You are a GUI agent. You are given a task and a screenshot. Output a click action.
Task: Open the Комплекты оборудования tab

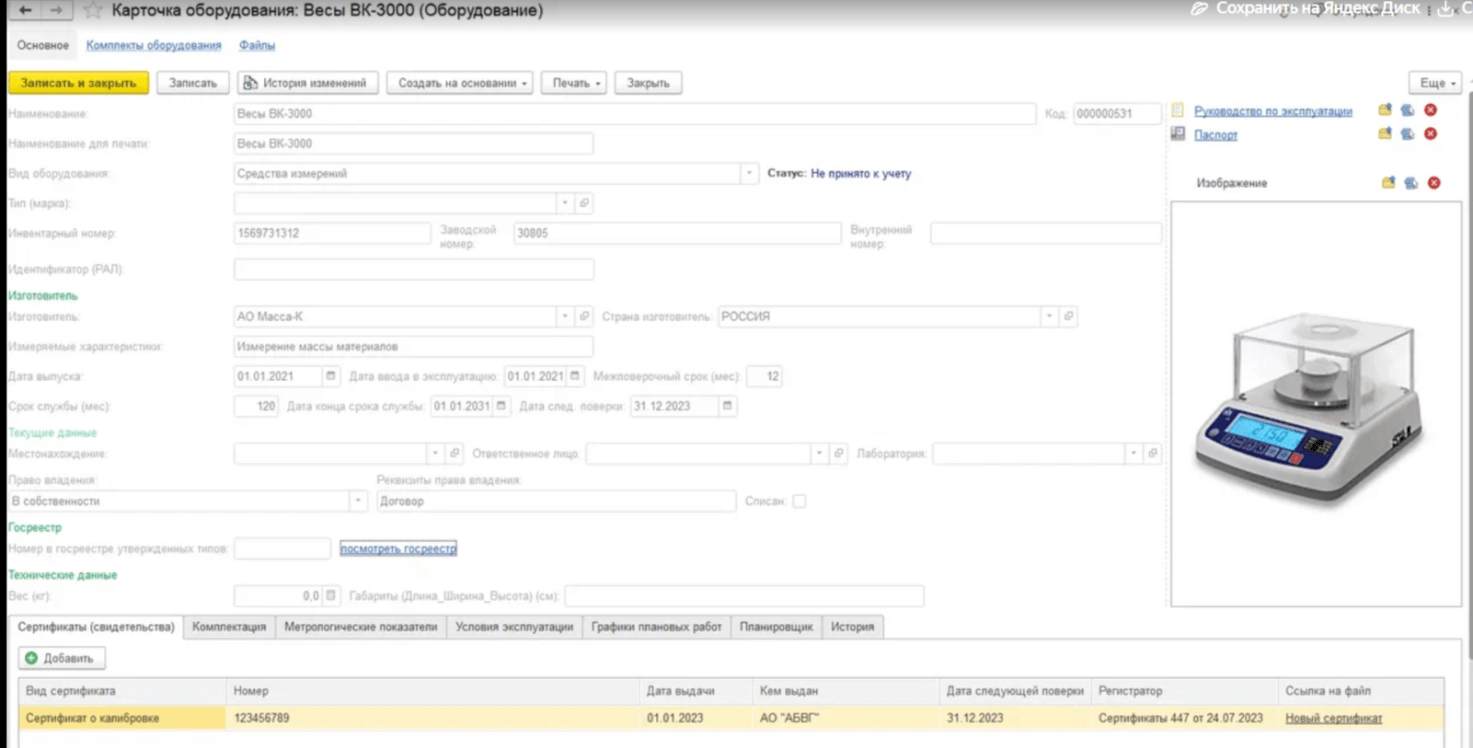coord(153,46)
